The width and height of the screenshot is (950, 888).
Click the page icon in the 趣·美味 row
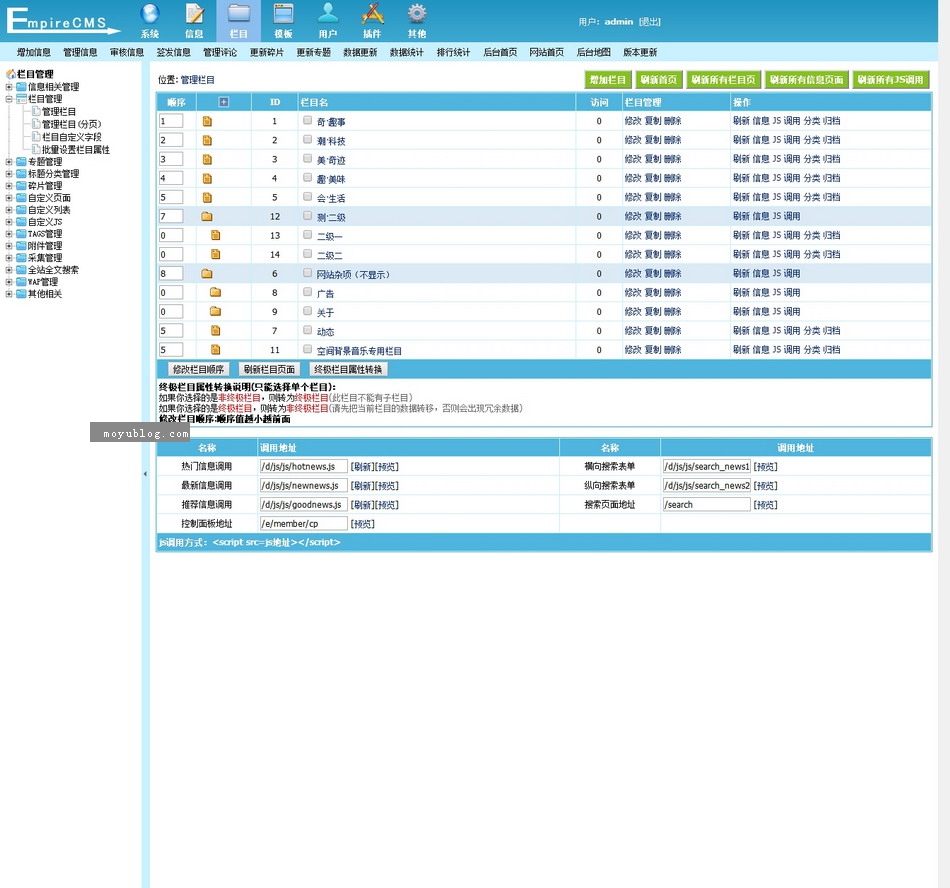coord(207,179)
